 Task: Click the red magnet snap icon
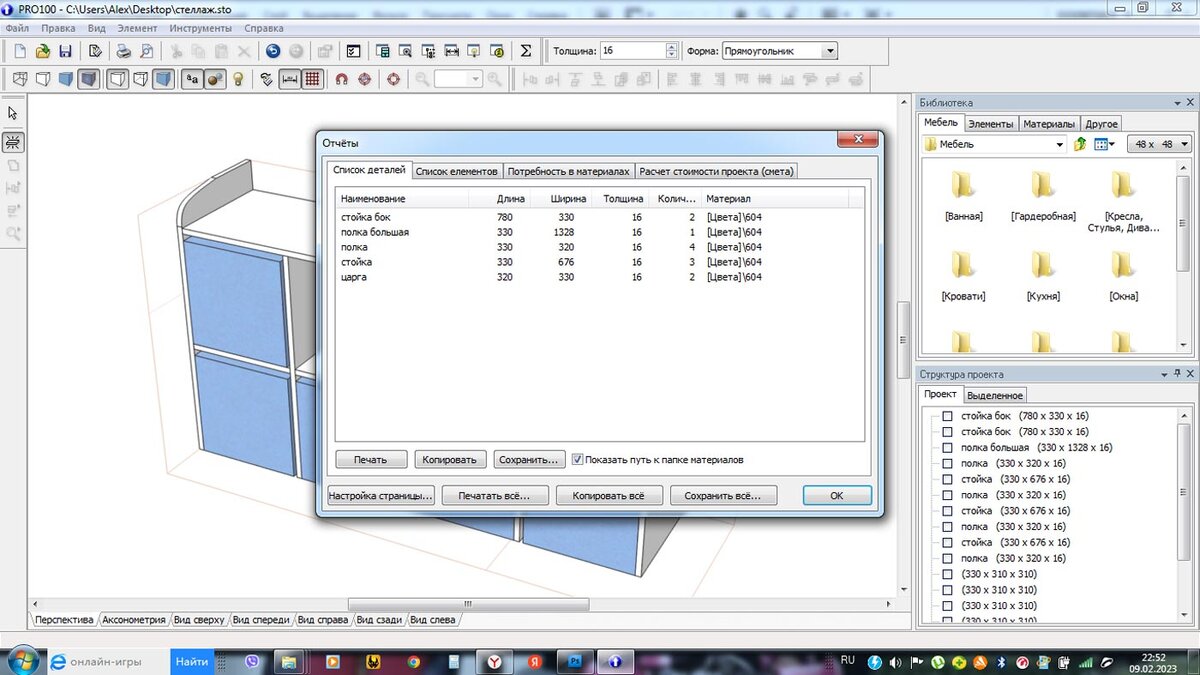[341, 79]
